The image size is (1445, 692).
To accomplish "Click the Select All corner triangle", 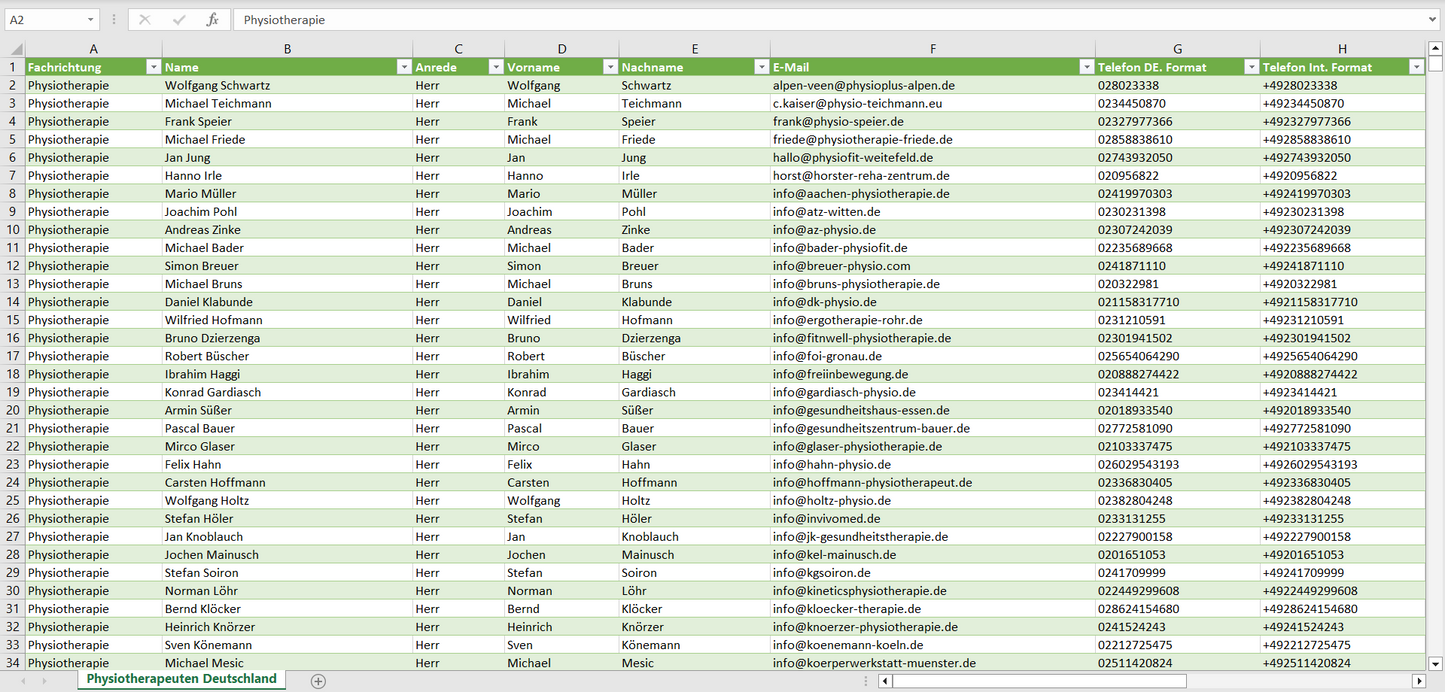I will point(15,49).
